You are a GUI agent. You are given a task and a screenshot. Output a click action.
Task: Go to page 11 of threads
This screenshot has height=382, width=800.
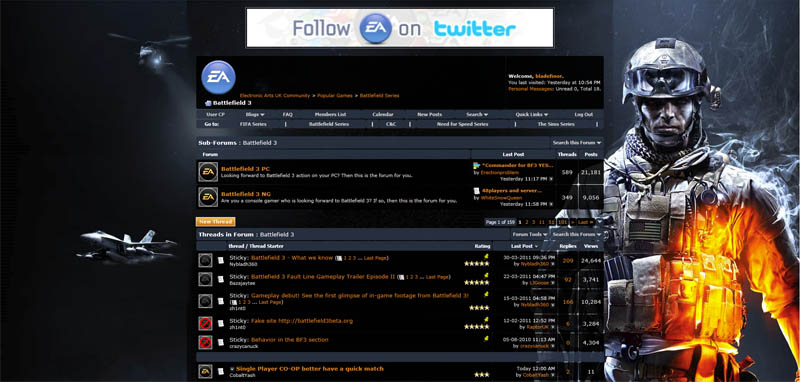[542, 222]
